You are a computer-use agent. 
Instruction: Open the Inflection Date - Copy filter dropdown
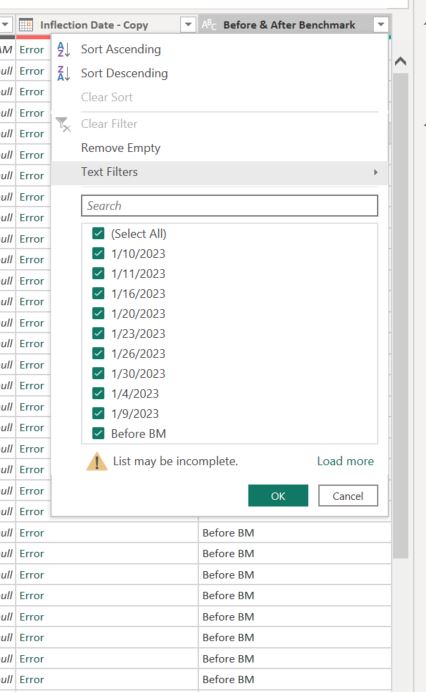[x=188, y=25]
